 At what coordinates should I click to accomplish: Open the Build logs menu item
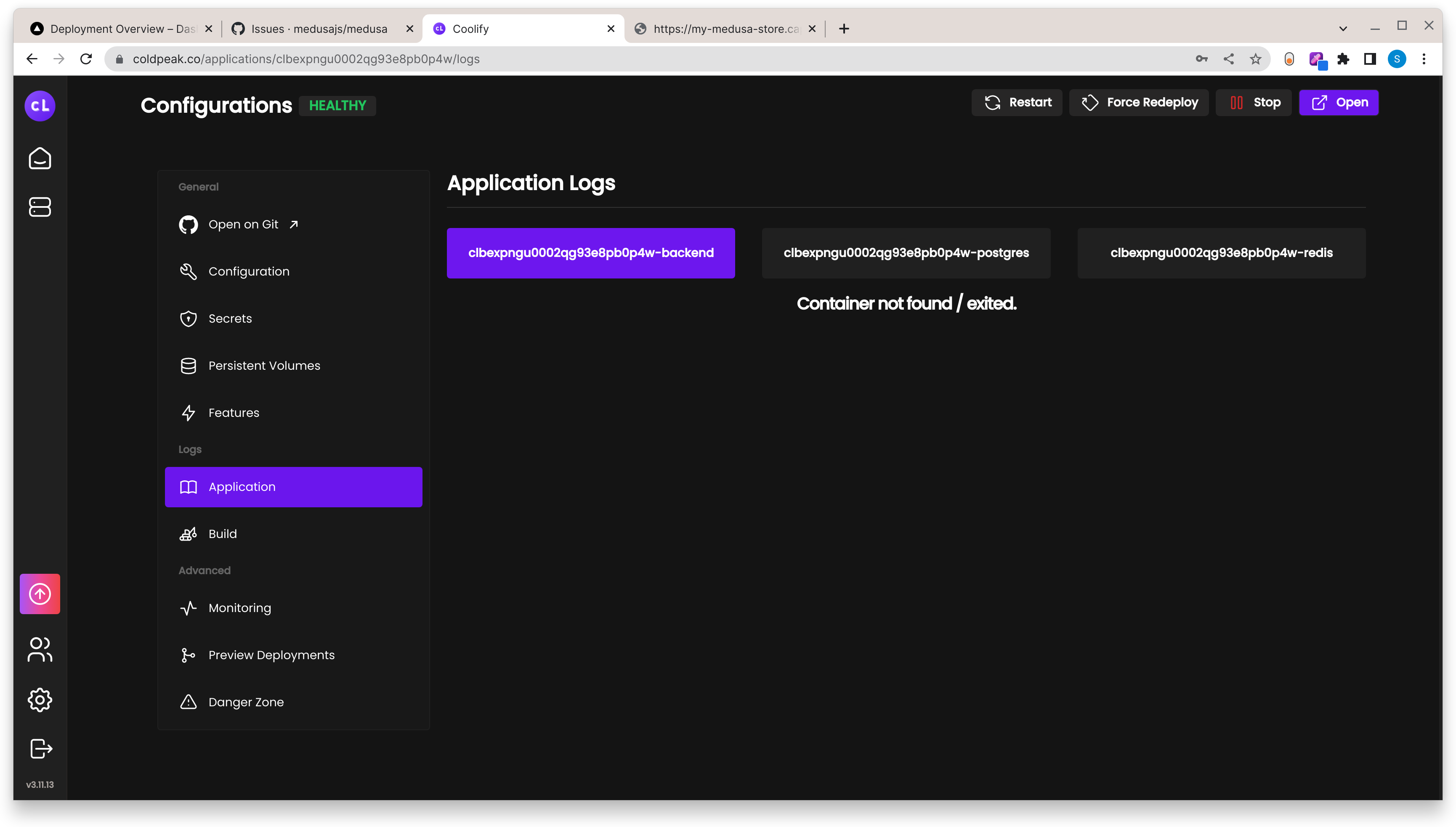222,533
